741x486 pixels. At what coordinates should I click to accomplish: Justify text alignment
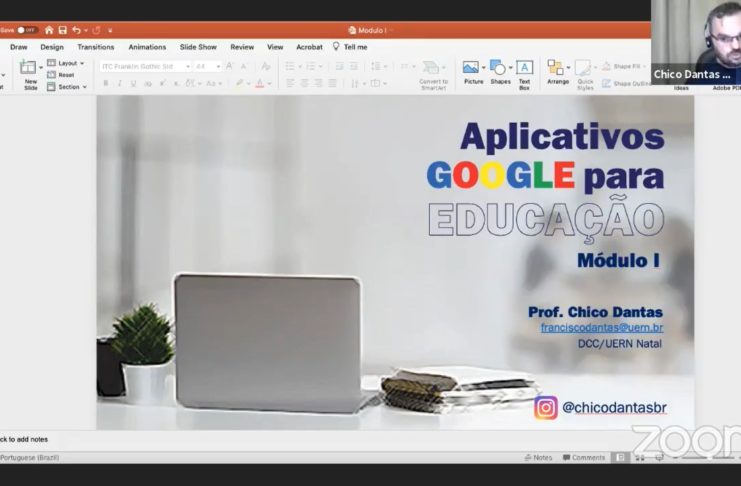coord(333,84)
